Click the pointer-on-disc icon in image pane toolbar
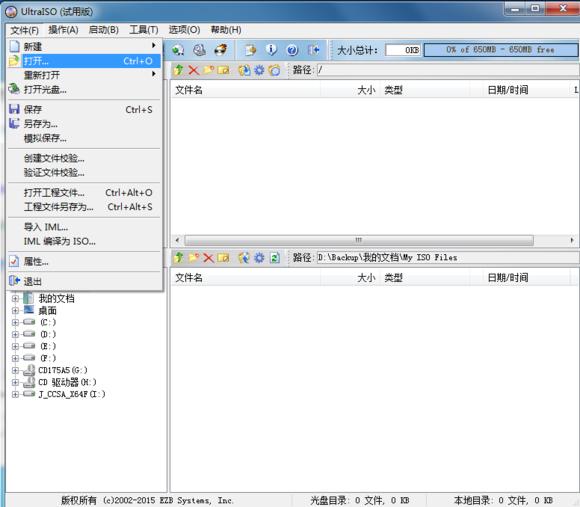 point(244,70)
